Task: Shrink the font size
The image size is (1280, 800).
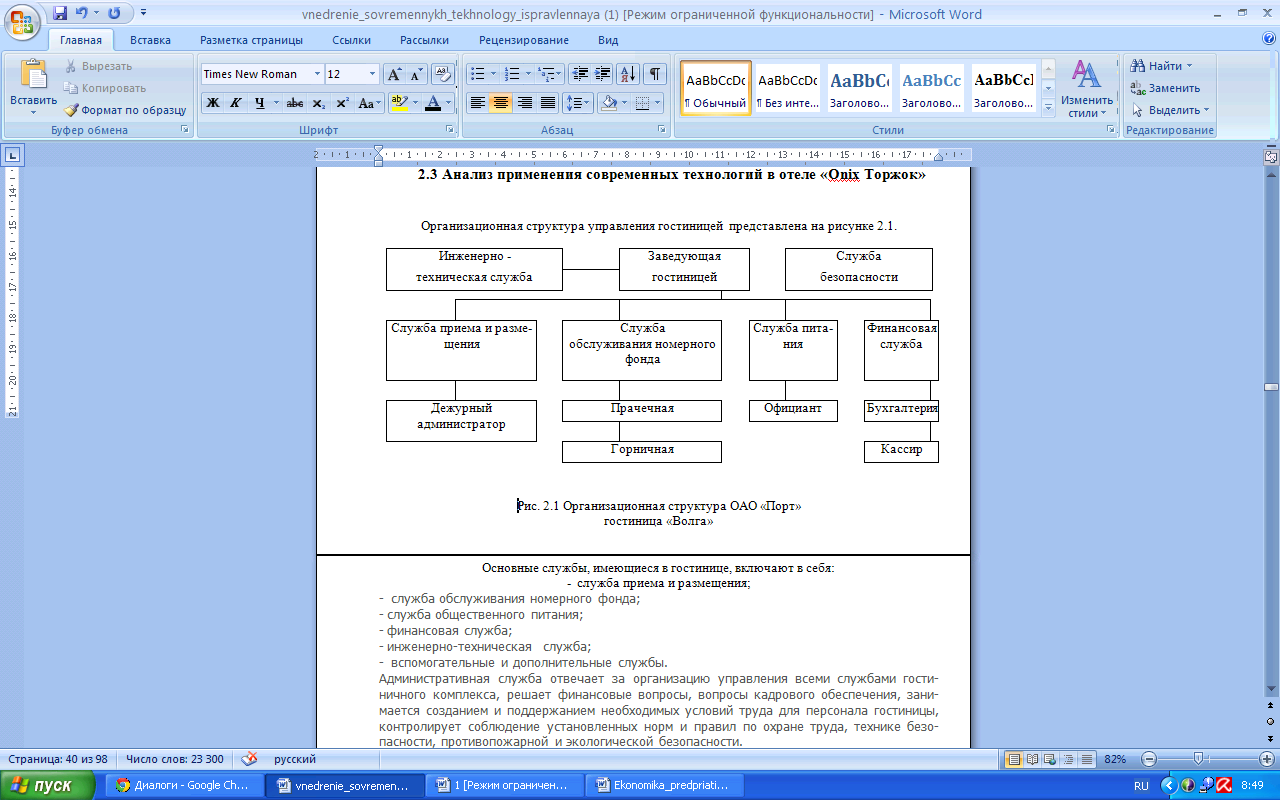Action: click(415, 74)
